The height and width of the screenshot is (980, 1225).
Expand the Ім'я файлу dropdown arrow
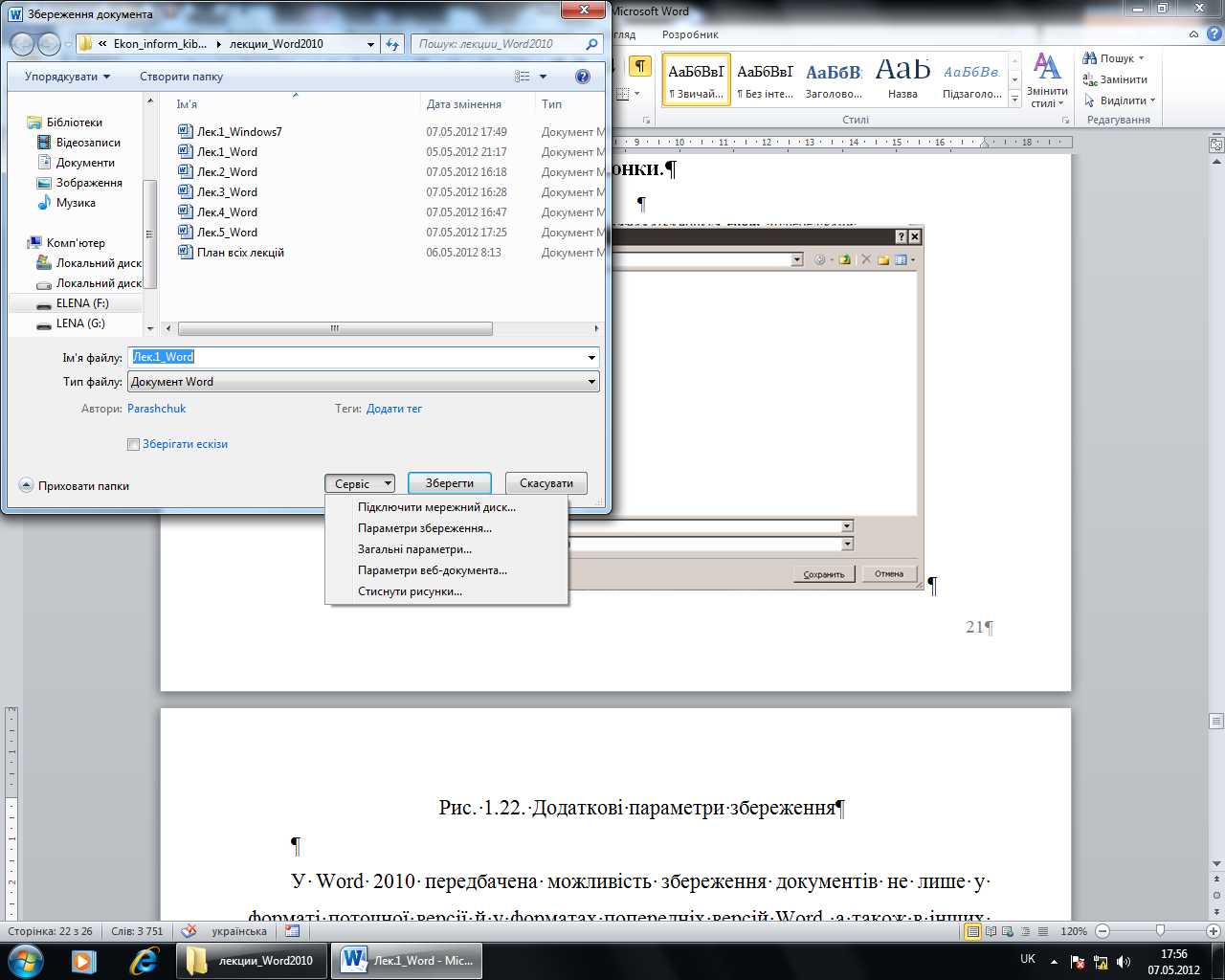click(x=592, y=357)
